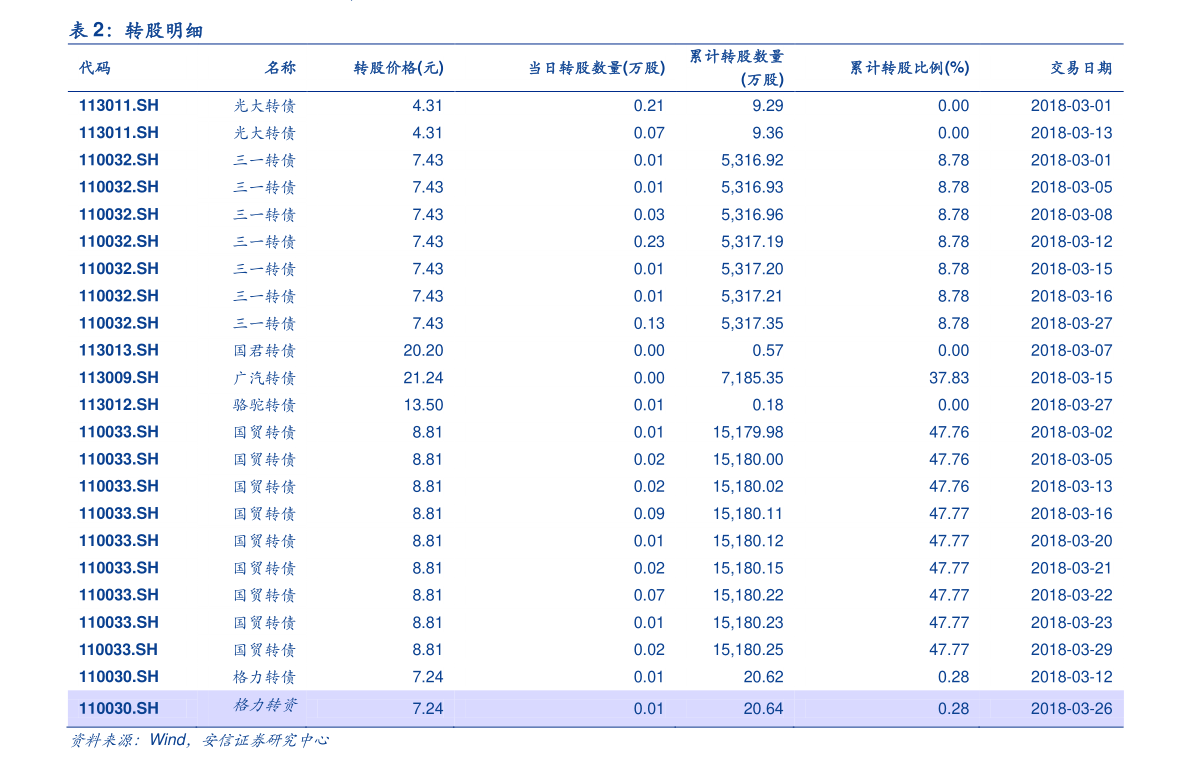Image resolution: width=1191 pixels, height=768 pixels.
Task: Click cumulative value 5,317.35
Action: tap(752, 324)
